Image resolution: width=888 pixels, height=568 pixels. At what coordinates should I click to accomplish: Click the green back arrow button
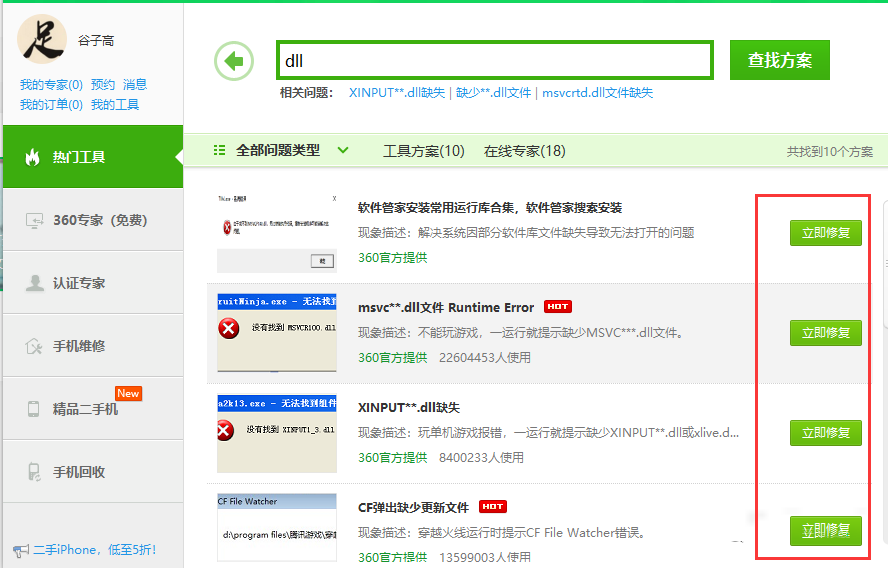click(234, 61)
